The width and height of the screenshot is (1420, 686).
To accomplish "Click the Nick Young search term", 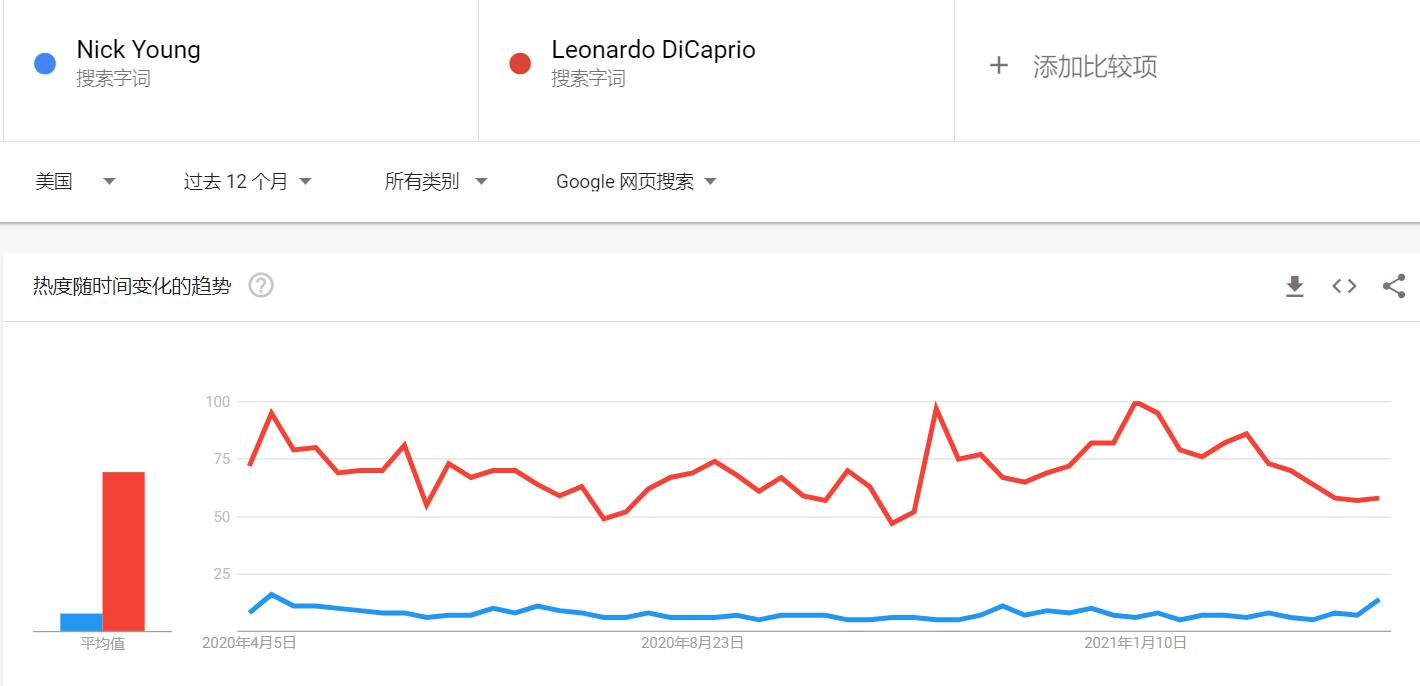I will click(x=138, y=50).
